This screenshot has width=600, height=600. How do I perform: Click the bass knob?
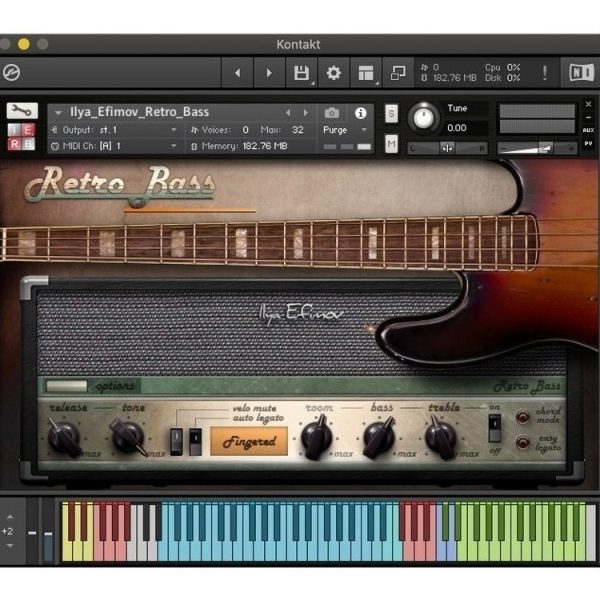coord(378,439)
